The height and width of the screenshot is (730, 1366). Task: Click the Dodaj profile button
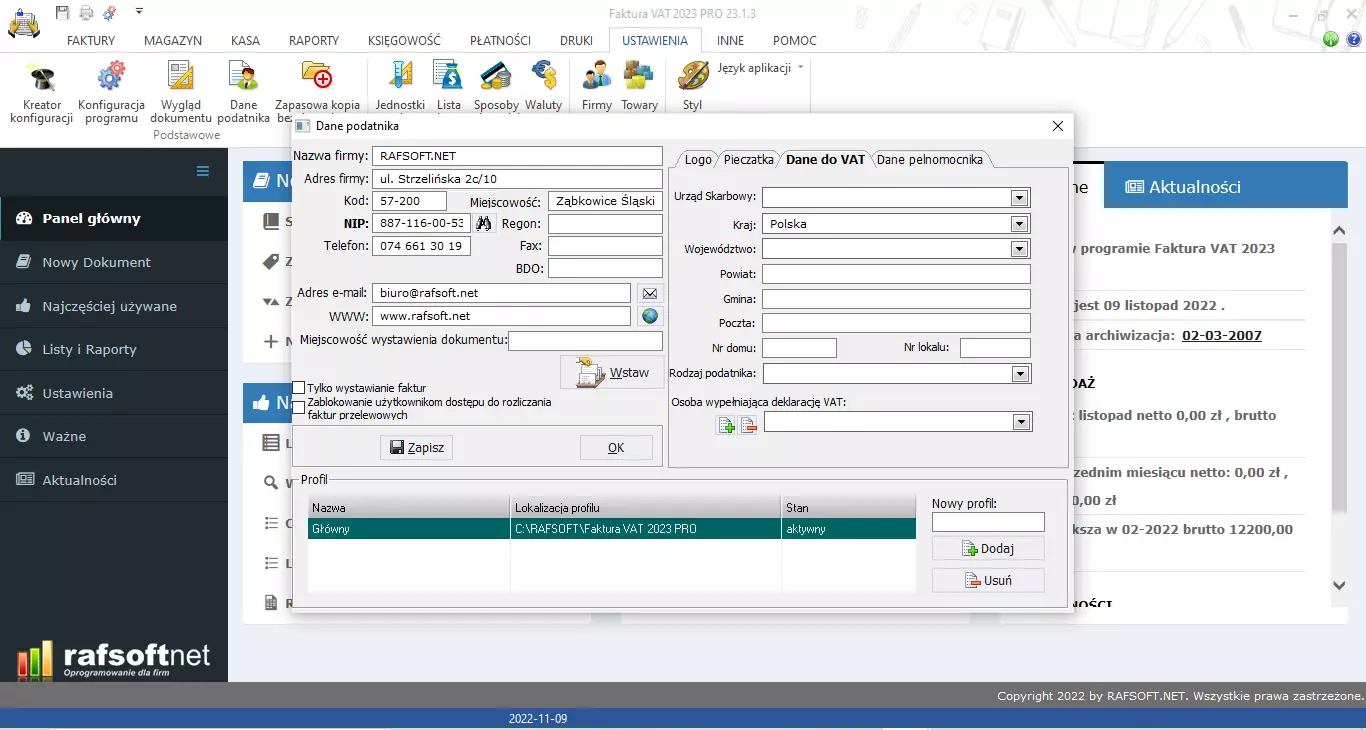988,549
